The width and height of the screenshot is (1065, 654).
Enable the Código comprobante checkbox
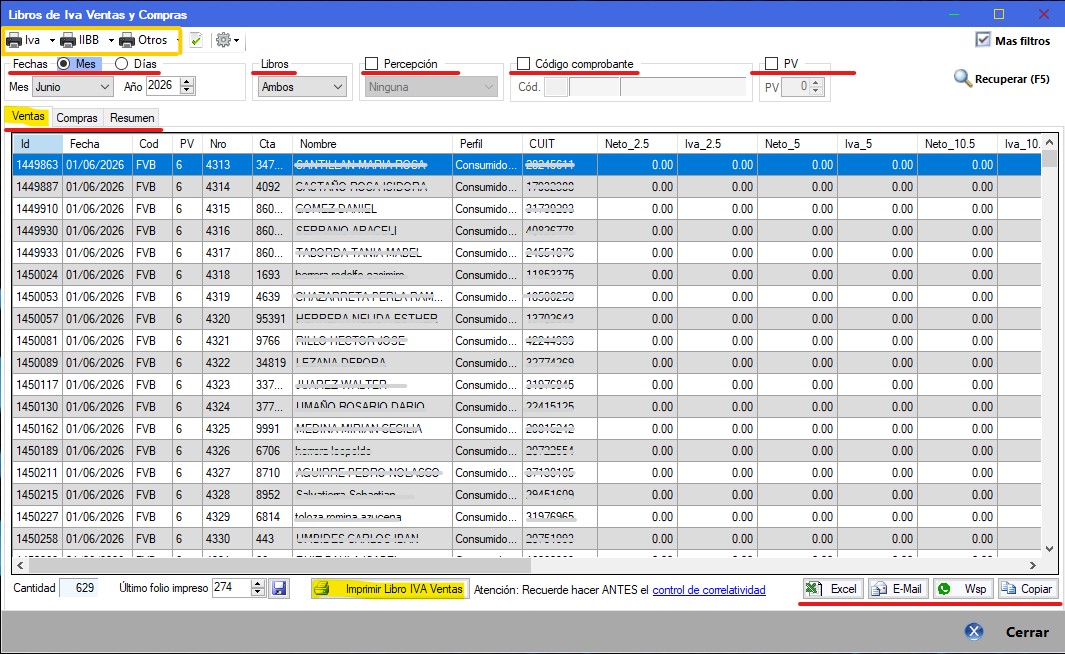pyautogui.click(x=523, y=64)
